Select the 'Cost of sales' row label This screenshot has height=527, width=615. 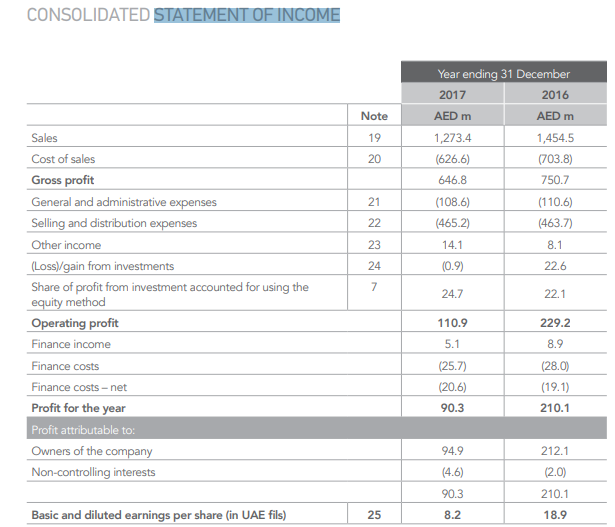63,159
